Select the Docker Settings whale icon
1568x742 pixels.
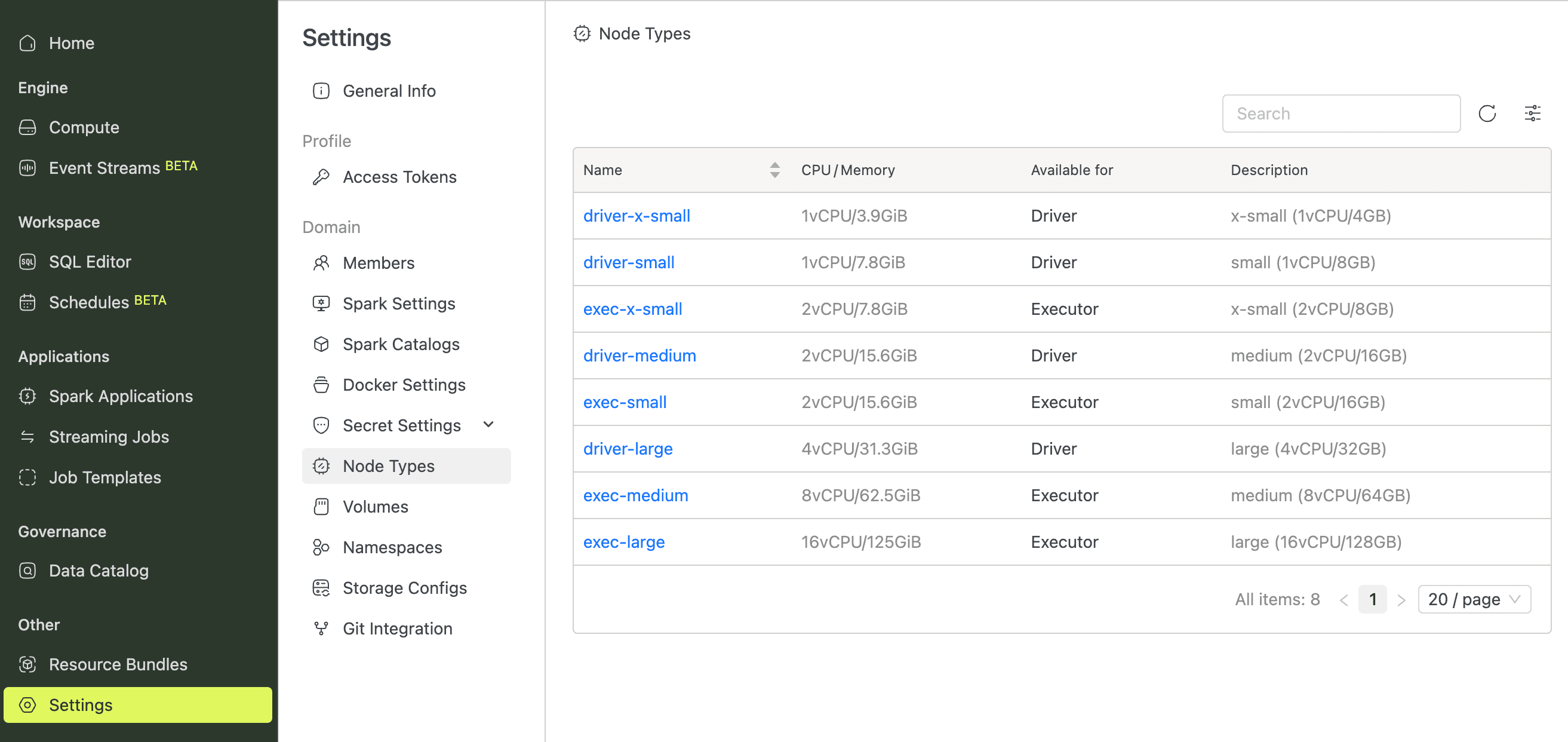coord(321,384)
